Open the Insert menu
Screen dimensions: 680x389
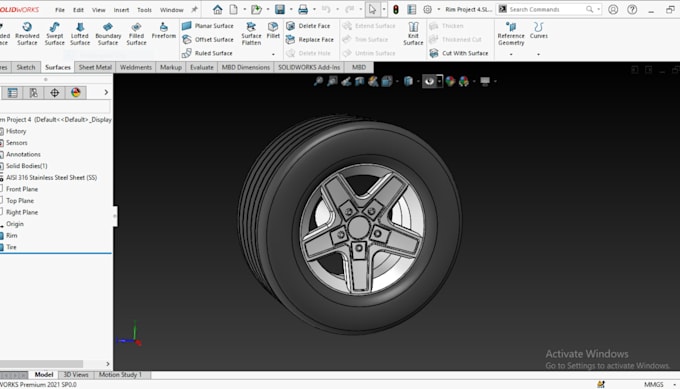[121, 10]
